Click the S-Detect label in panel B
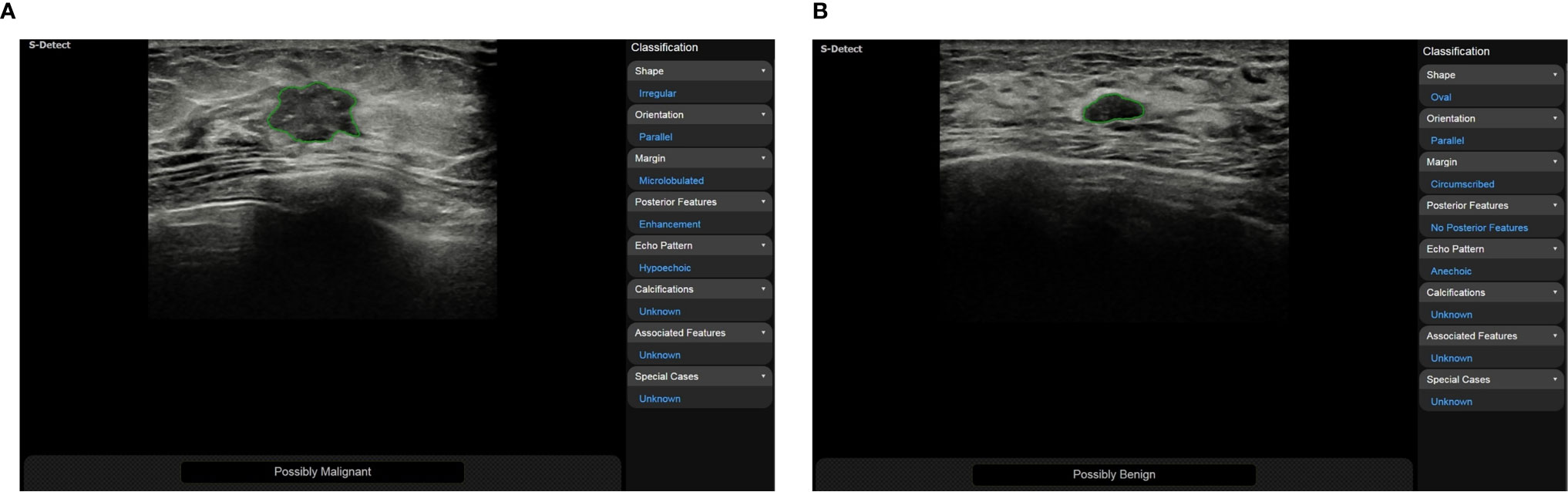Viewport: 1568px width, 492px height. click(841, 49)
